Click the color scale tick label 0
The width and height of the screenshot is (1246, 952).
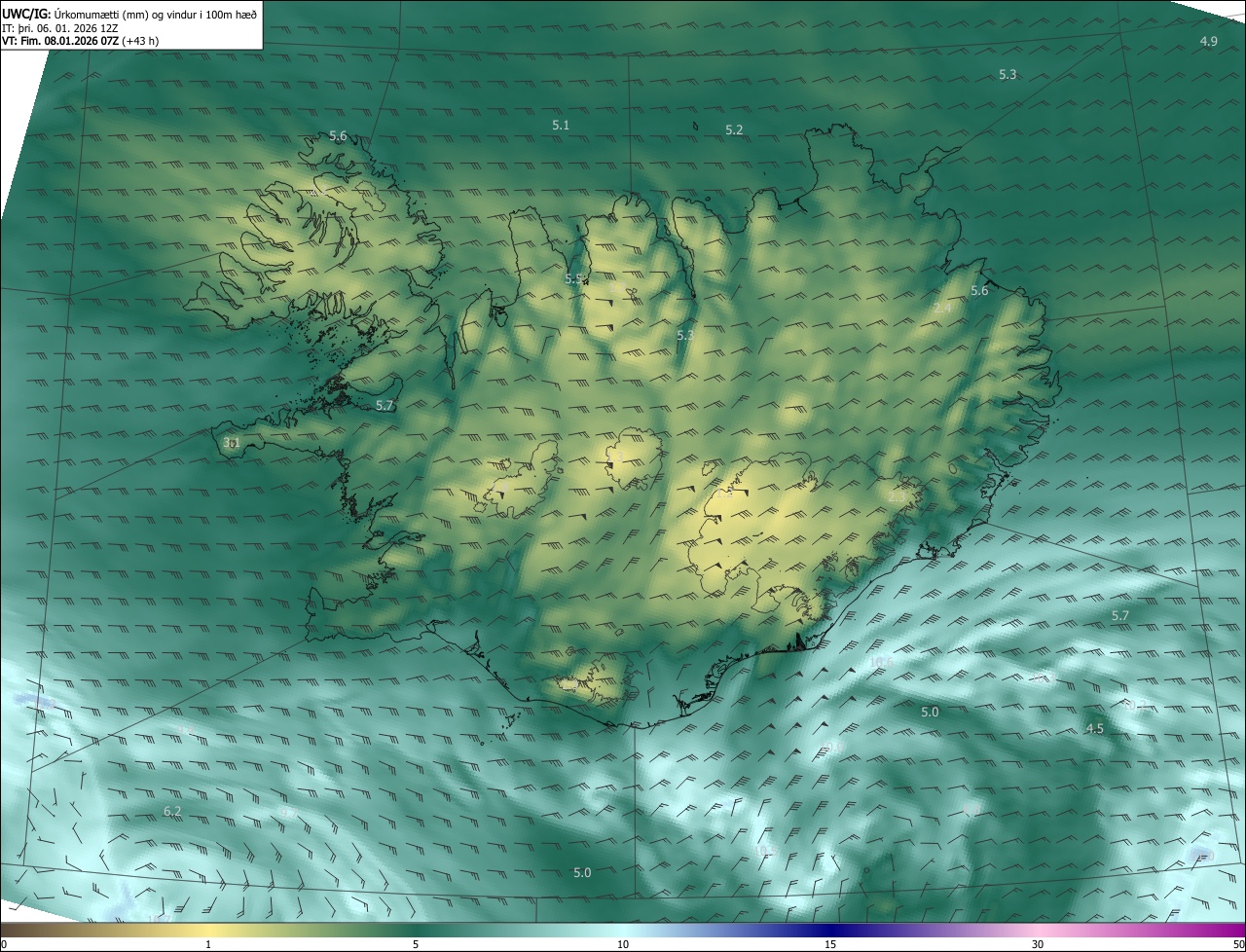point(4,945)
